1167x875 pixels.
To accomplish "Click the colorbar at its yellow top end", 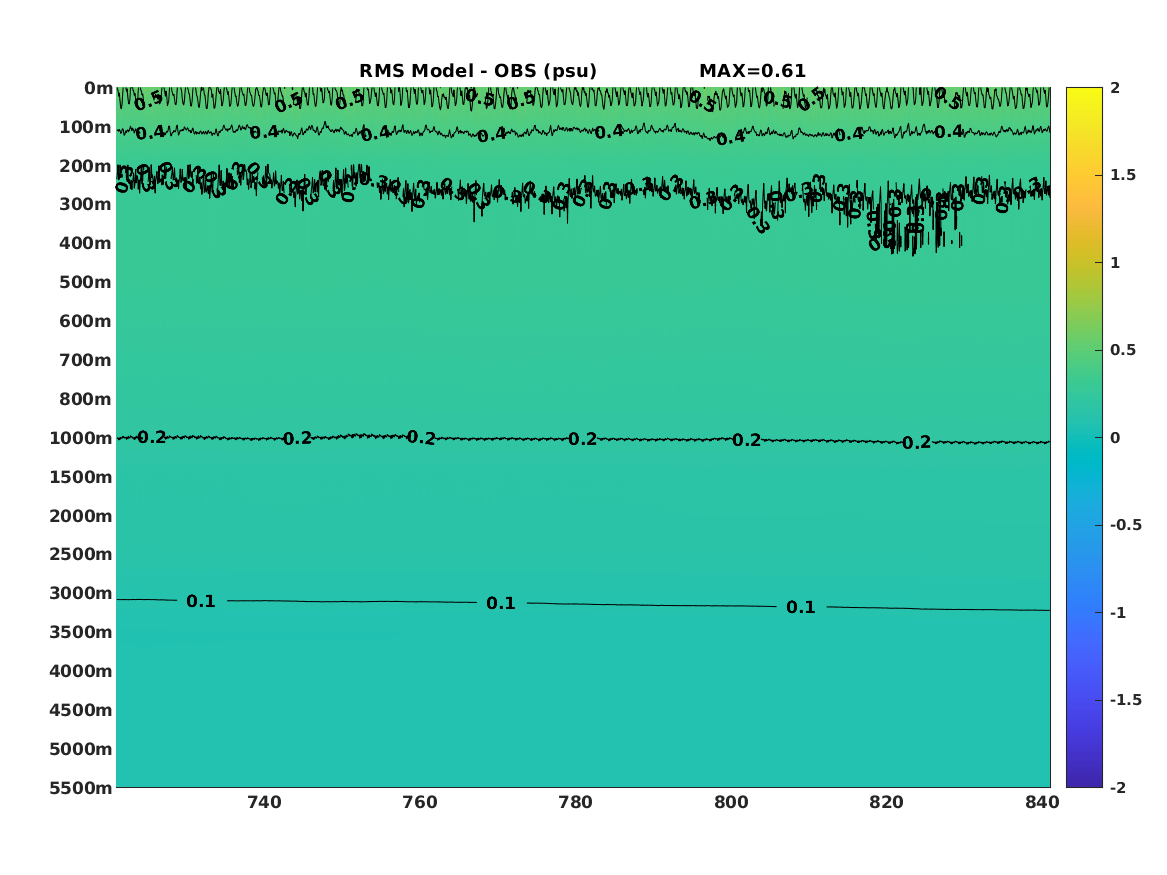I will (x=1084, y=92).
